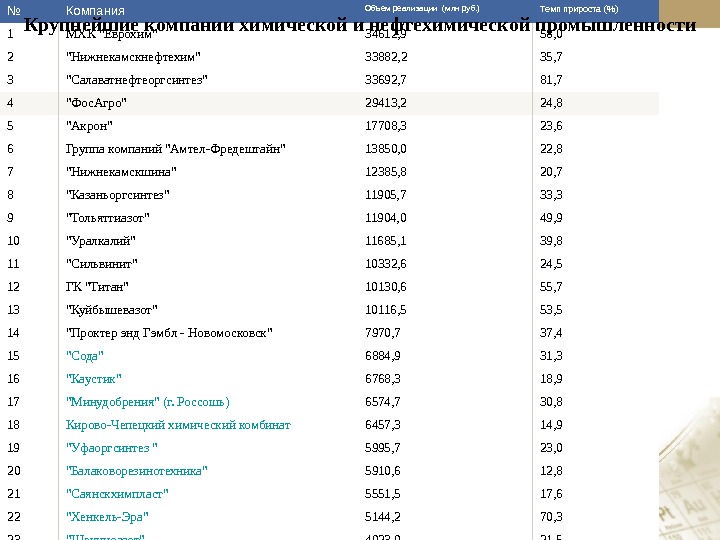Screen dimensions: 720x540
Task: Open the "Саянскхимпласт" company link
Action: [117, 494]
